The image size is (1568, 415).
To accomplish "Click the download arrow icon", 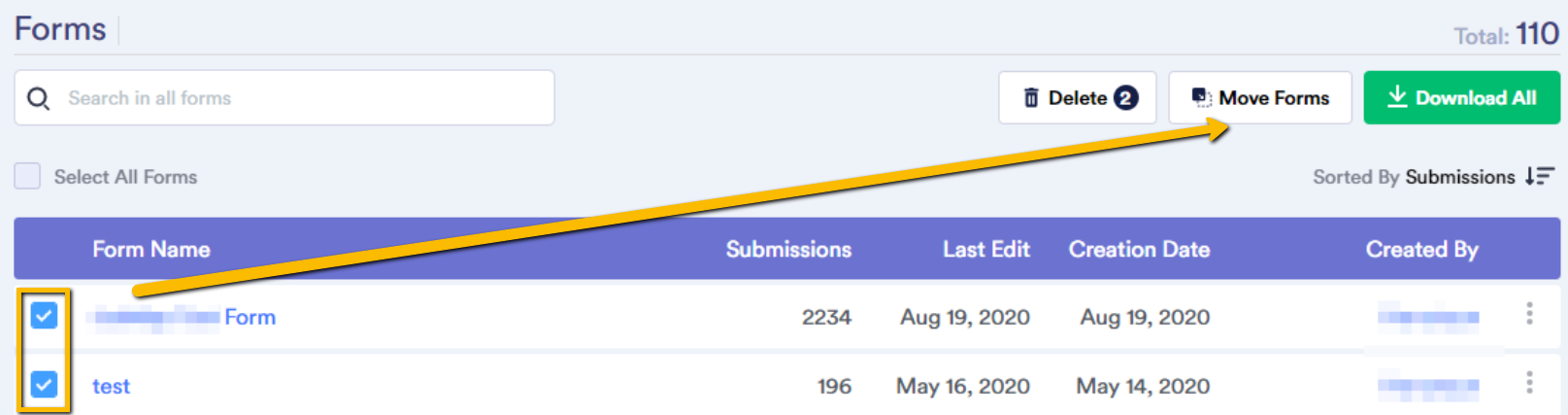I will click(1397, 97).
